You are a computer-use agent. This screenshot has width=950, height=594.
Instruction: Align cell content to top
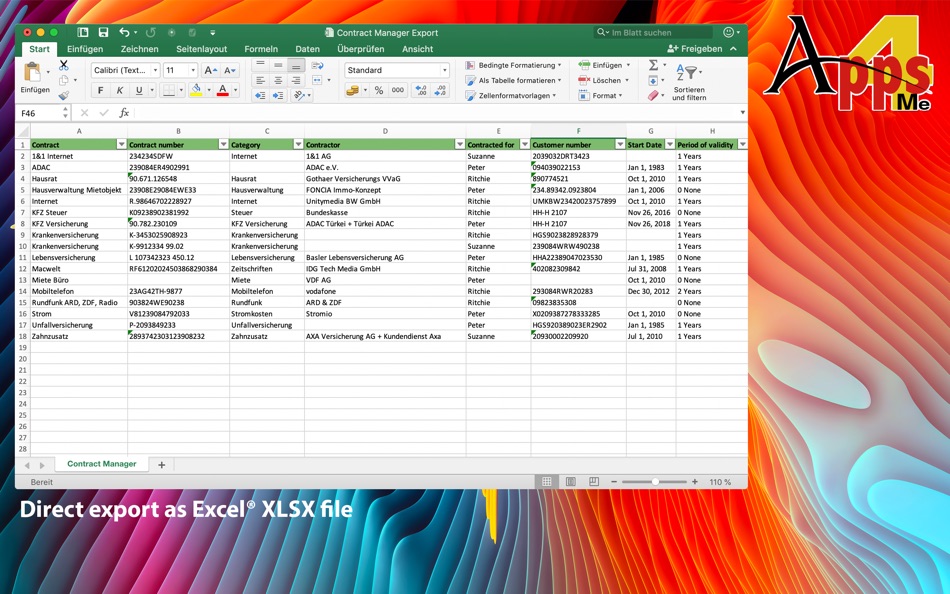[x=260, y=65]
